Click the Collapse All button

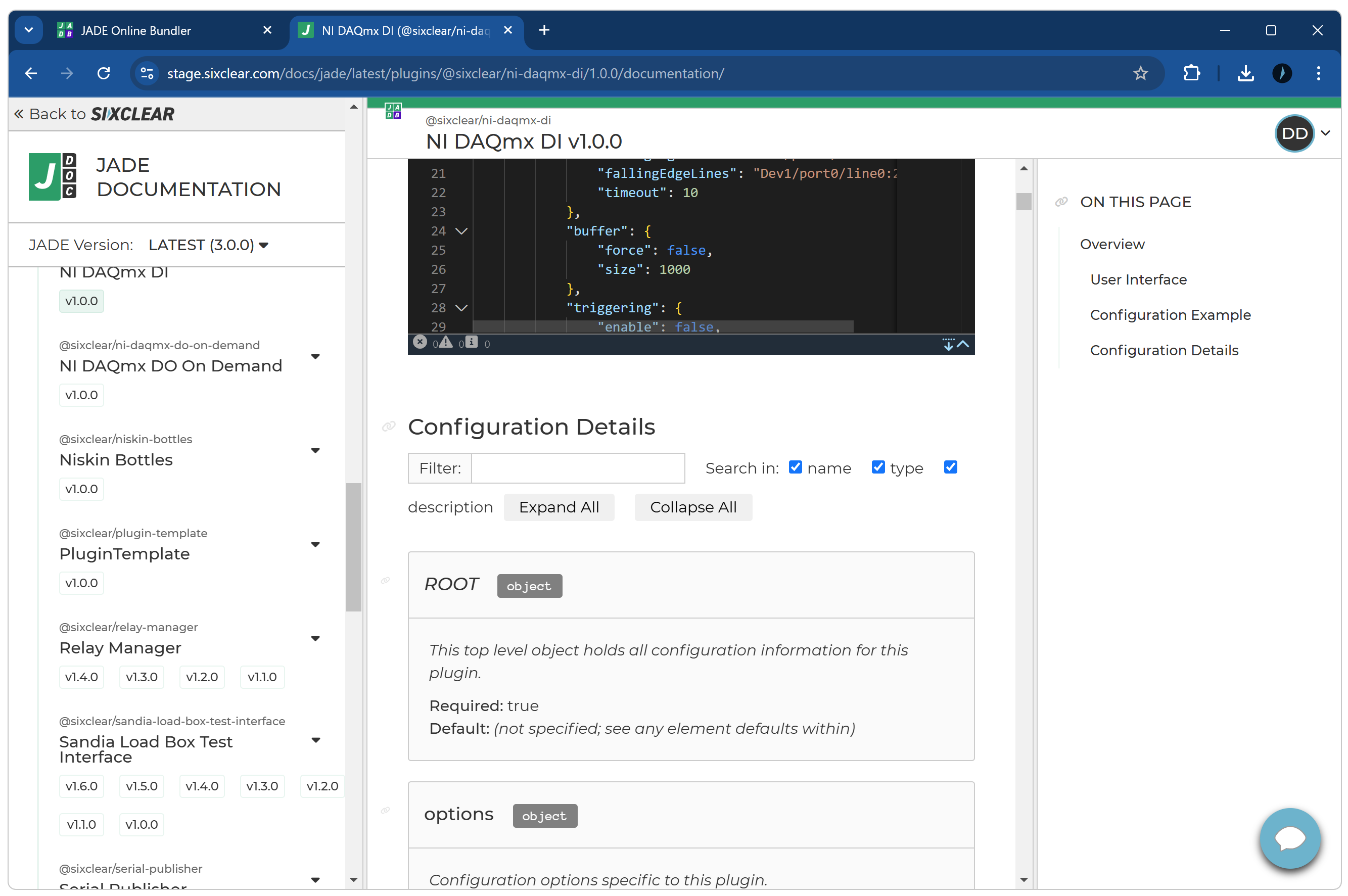point(693,507)
